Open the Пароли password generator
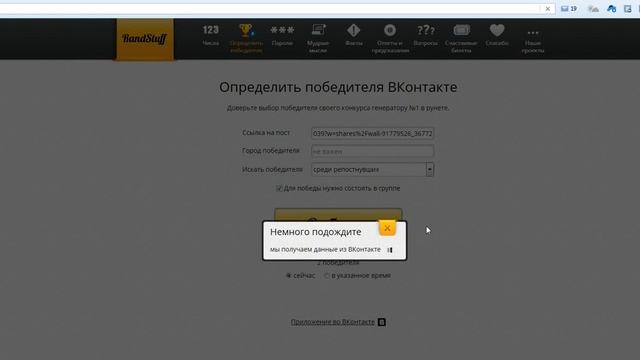Image resolution: width=640 pixels, height=360 pixels. coord(282,35)
